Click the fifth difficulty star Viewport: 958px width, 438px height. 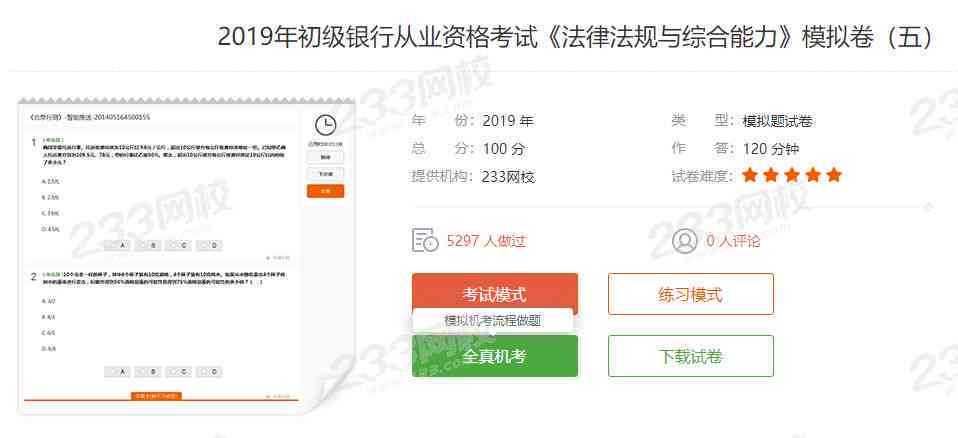pyautogui.click(x=834, y=176)
